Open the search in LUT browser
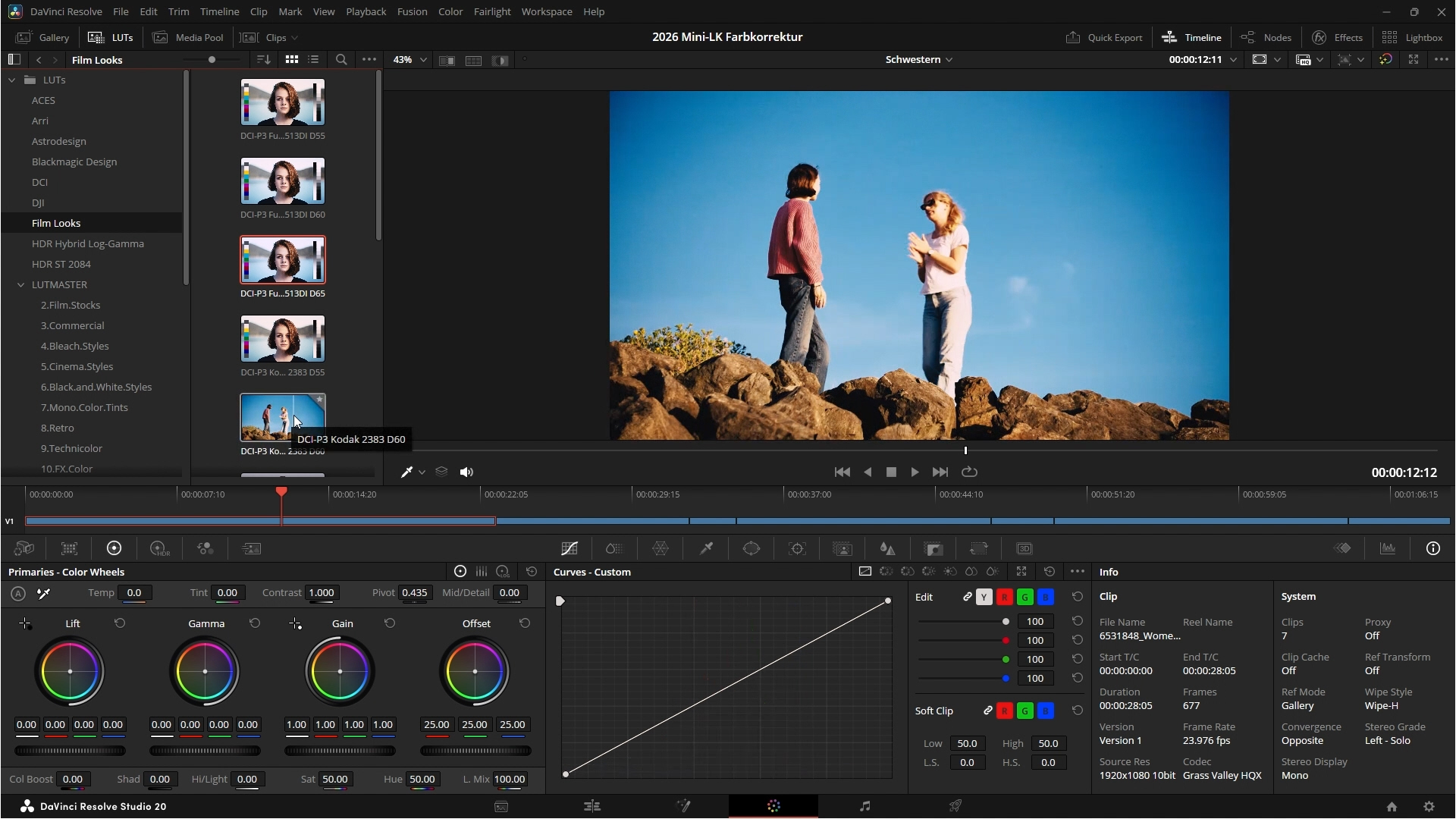The image size is (1456, 819). [x=341, y=59]
